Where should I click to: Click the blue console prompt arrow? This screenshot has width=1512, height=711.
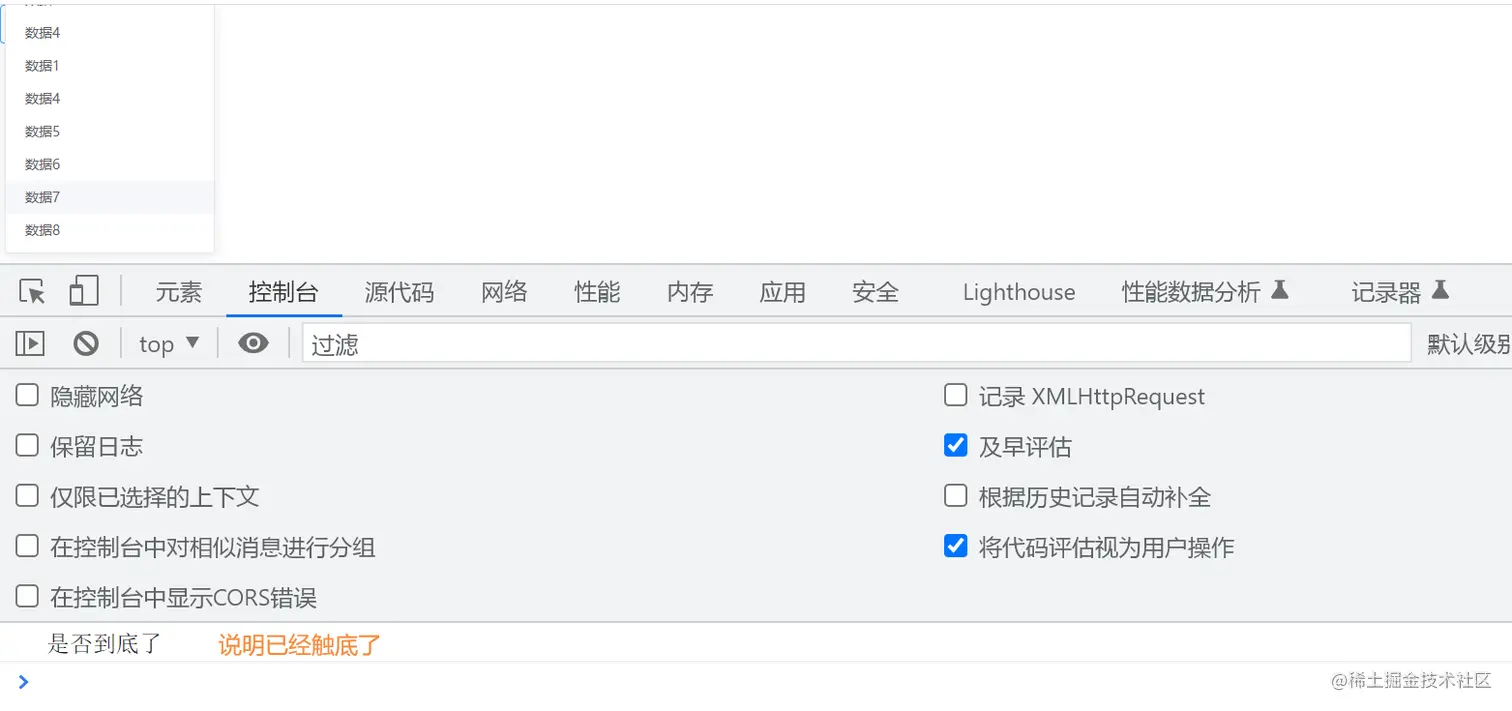24,682
